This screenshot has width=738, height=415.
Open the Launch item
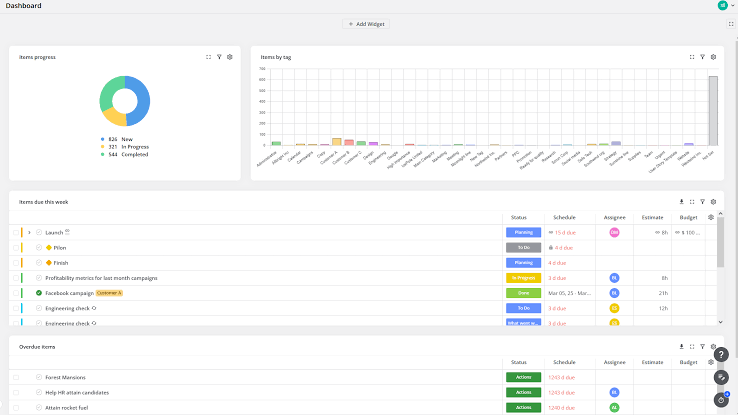54,232
